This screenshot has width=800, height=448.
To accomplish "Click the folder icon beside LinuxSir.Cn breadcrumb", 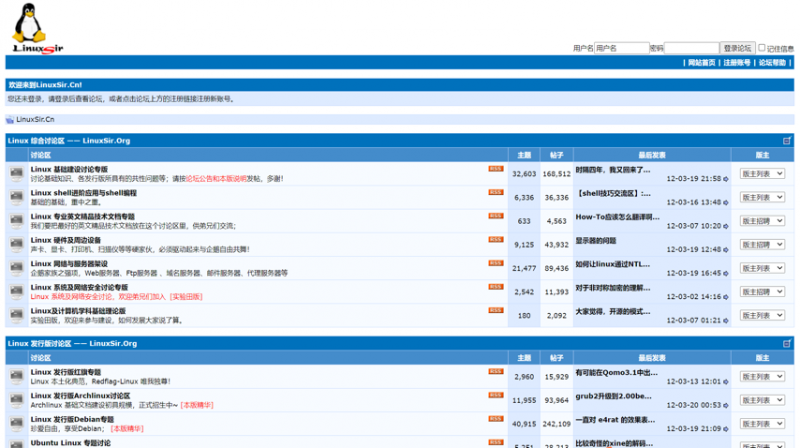I will [x=10, y=120].
